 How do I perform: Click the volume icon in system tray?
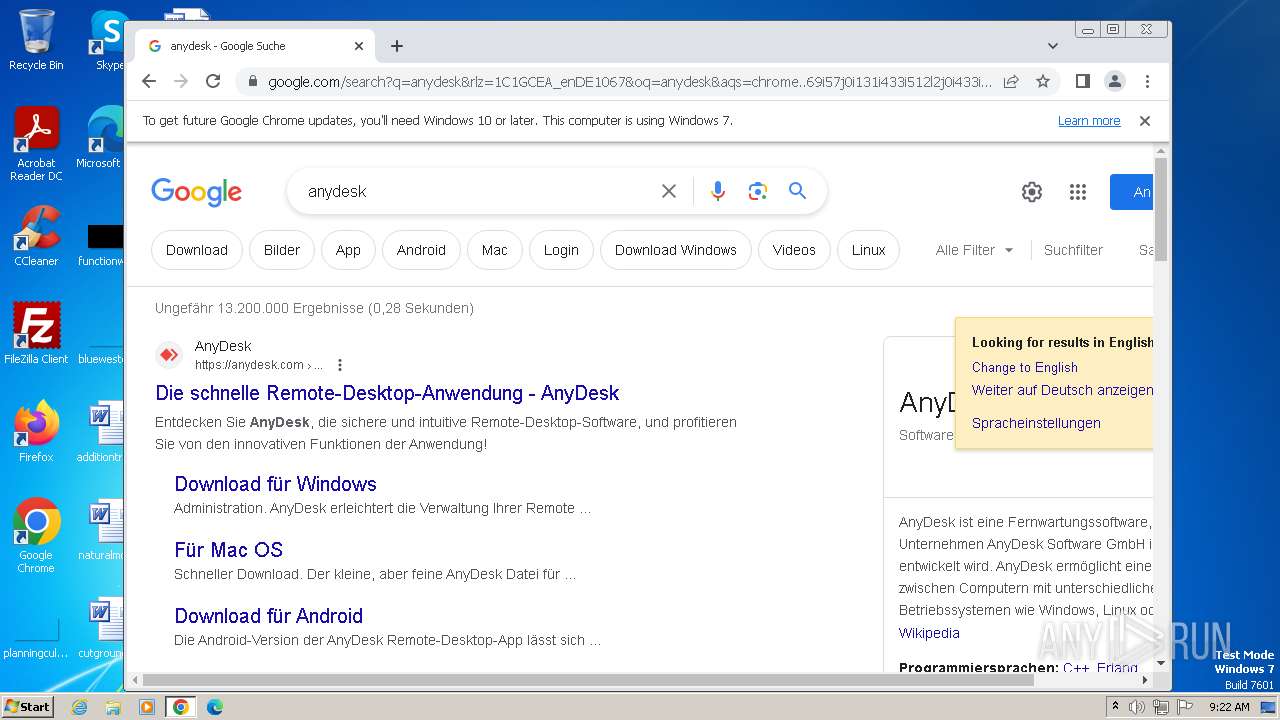click(1137, 707)
